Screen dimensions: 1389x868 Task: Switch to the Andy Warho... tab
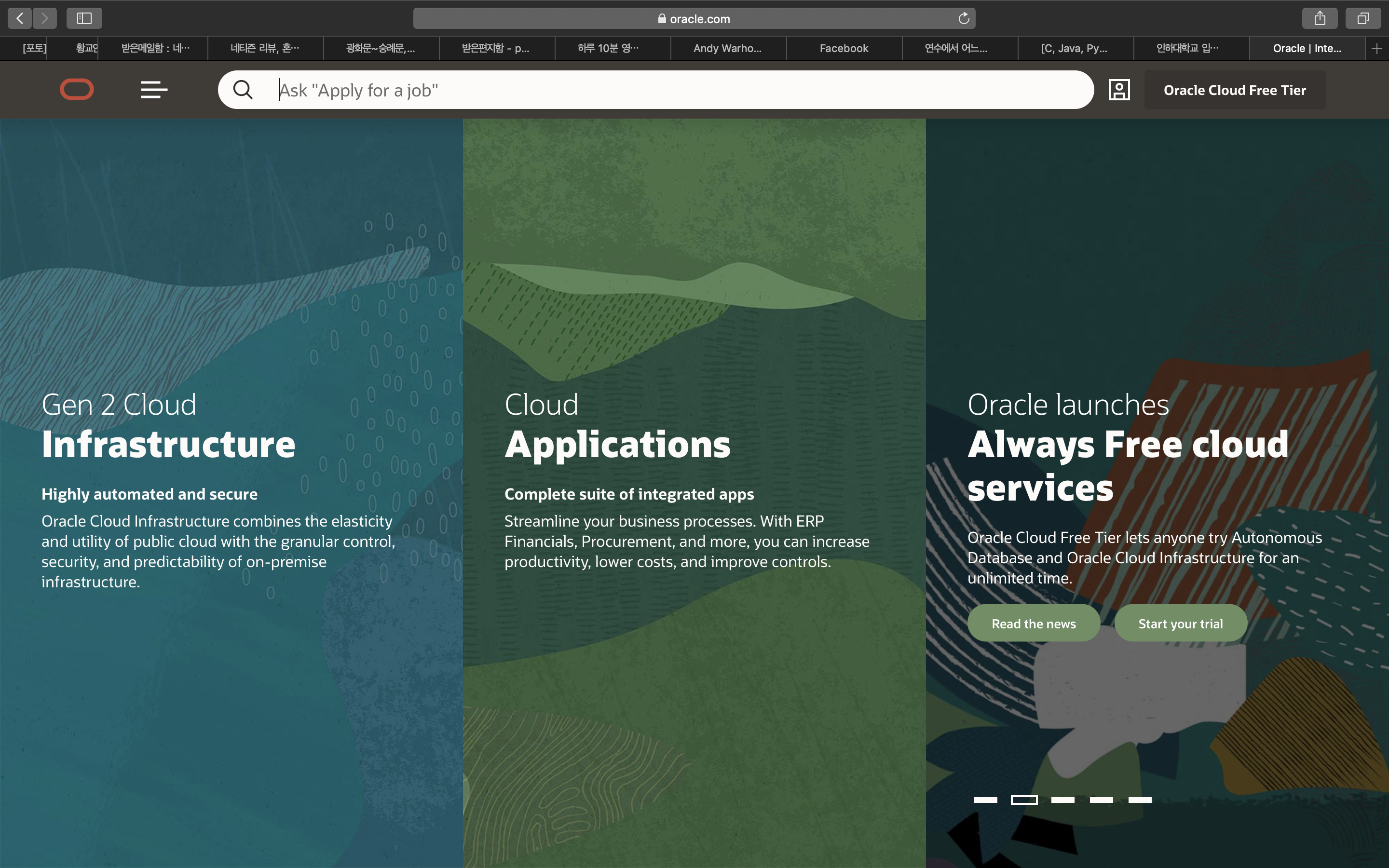click(727, 49)
